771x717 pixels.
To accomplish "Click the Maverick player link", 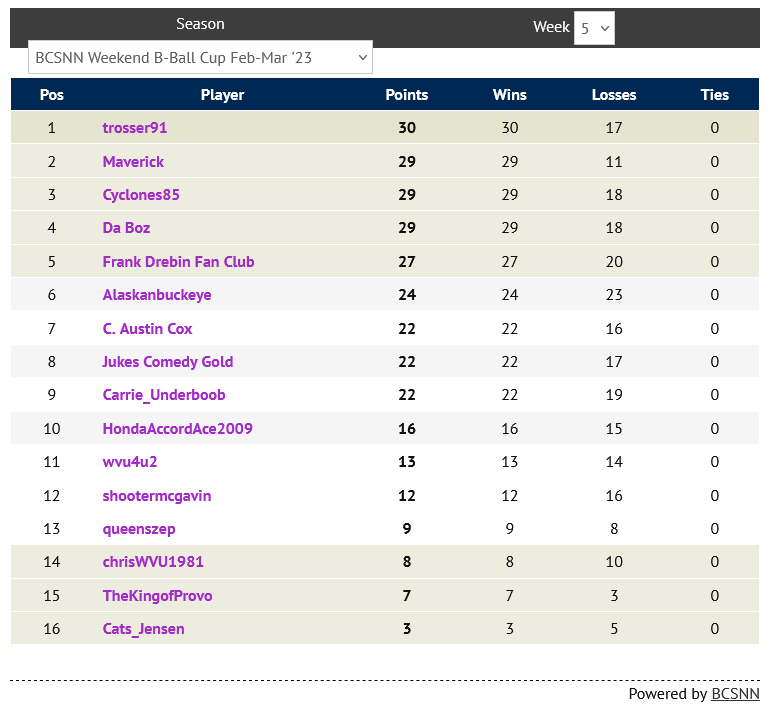I will tap(133, 162).
